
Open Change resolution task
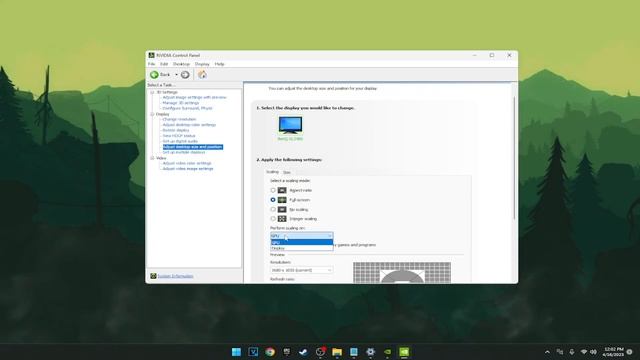point(179,119)
